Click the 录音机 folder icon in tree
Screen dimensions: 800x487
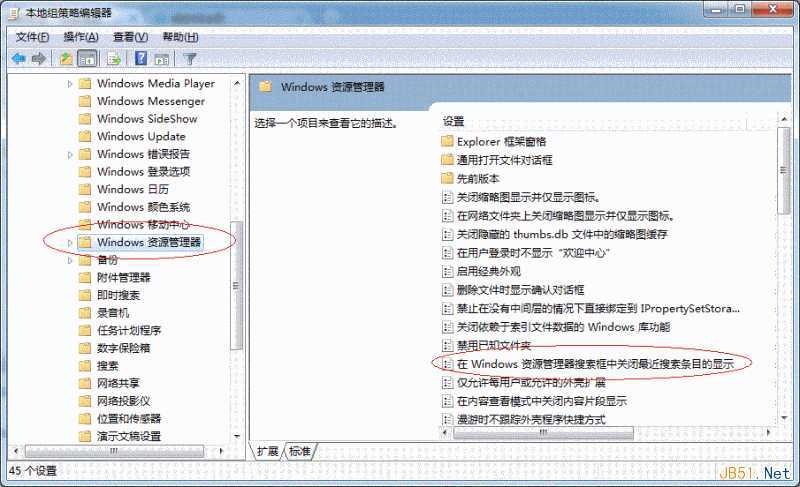(x=85, y=313)
